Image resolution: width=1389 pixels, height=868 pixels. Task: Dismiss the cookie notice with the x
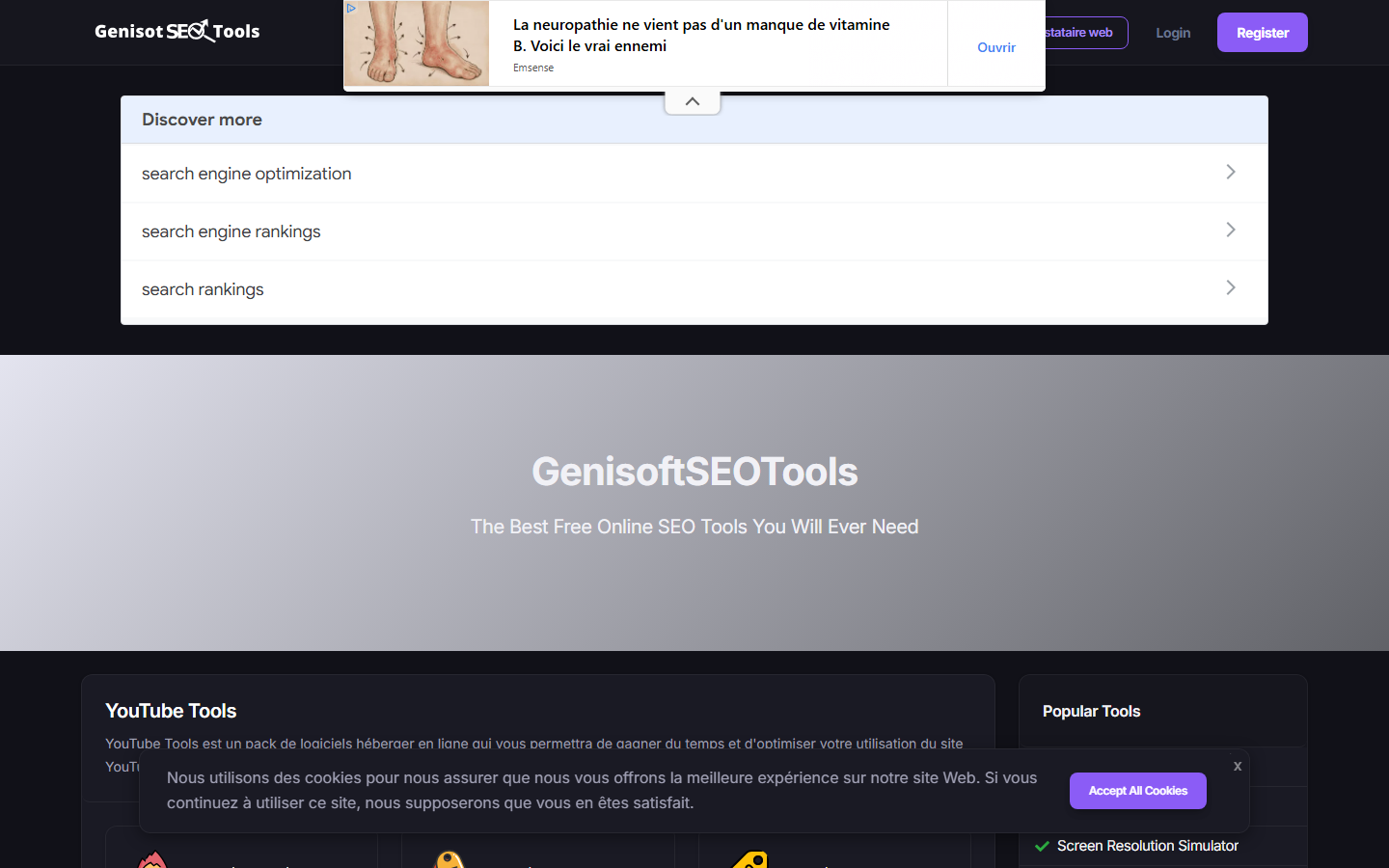tap(1238, 766)
